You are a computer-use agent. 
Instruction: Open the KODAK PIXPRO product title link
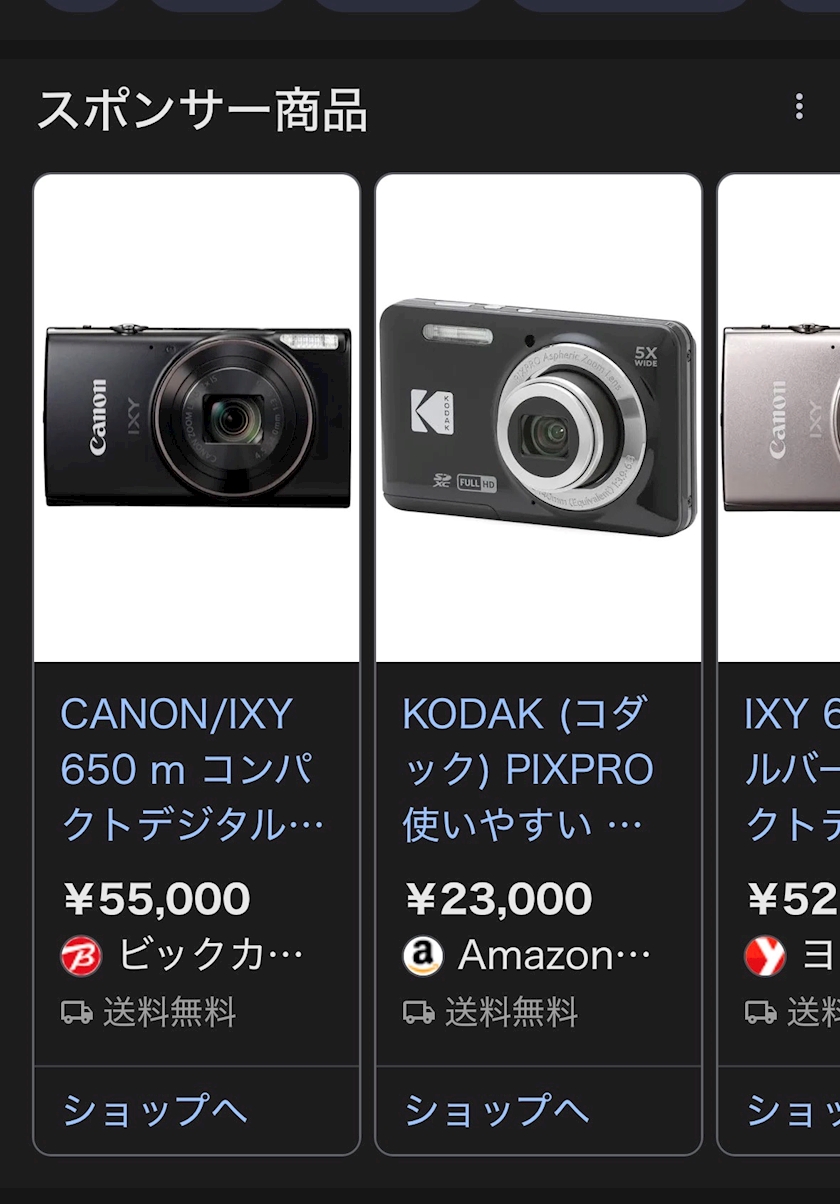pyautogui.click(x=528, y=769)
